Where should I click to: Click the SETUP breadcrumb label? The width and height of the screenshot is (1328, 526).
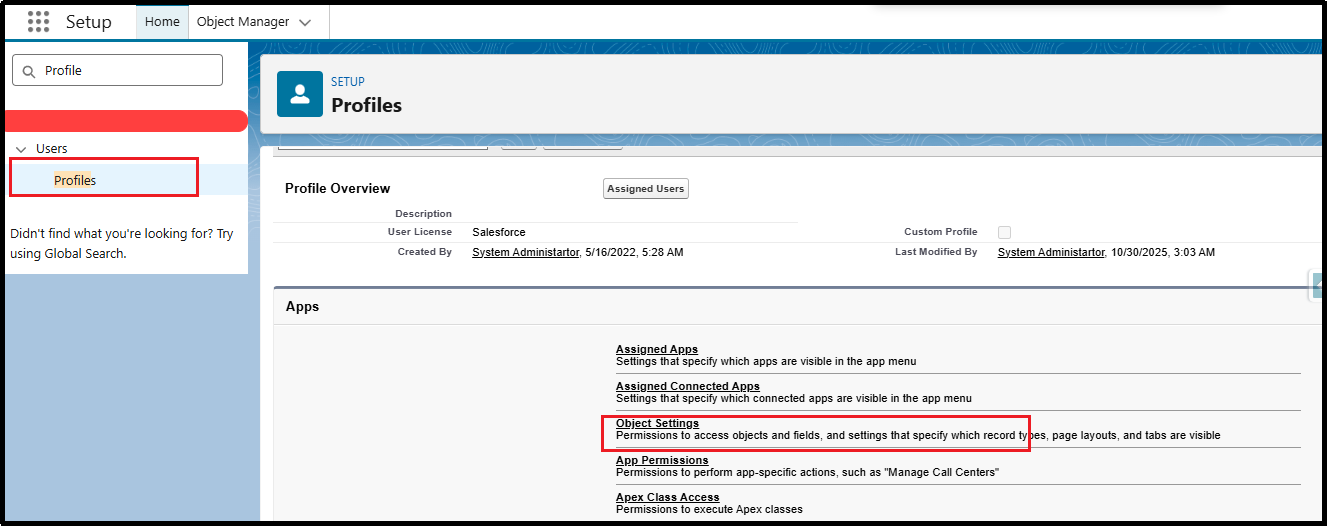[x=348, y=82]
